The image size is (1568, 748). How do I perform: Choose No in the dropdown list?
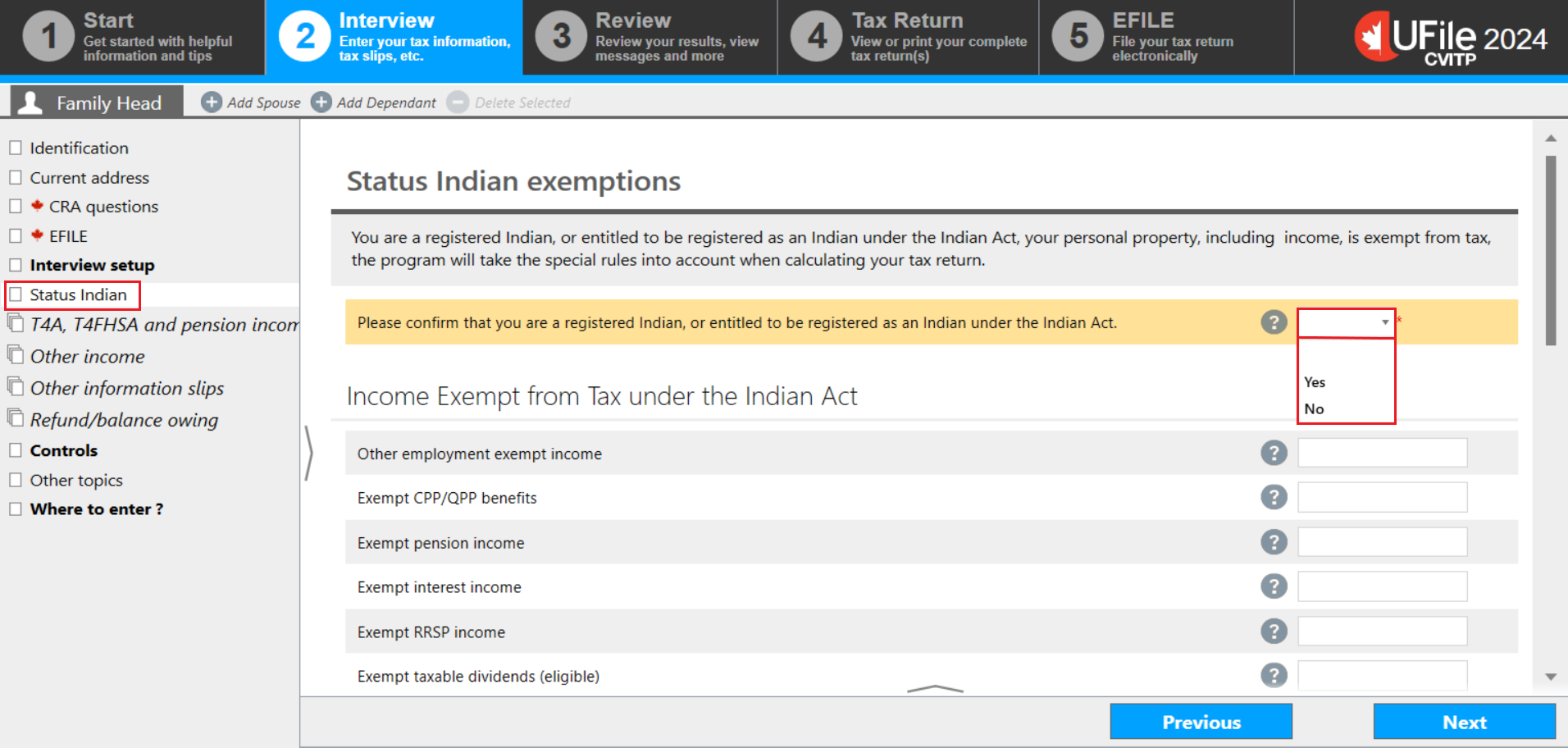click(1346, 408)
